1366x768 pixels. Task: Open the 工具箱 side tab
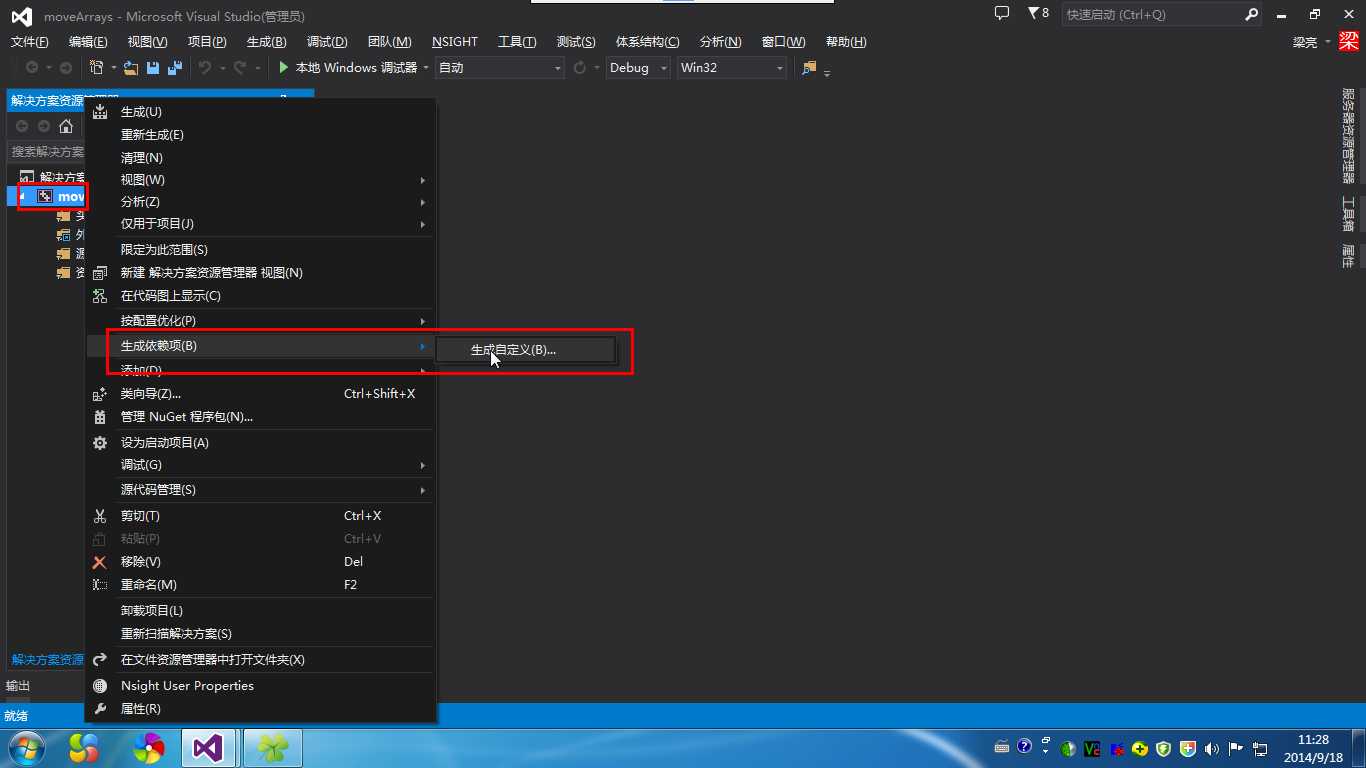pos(1348,214)
